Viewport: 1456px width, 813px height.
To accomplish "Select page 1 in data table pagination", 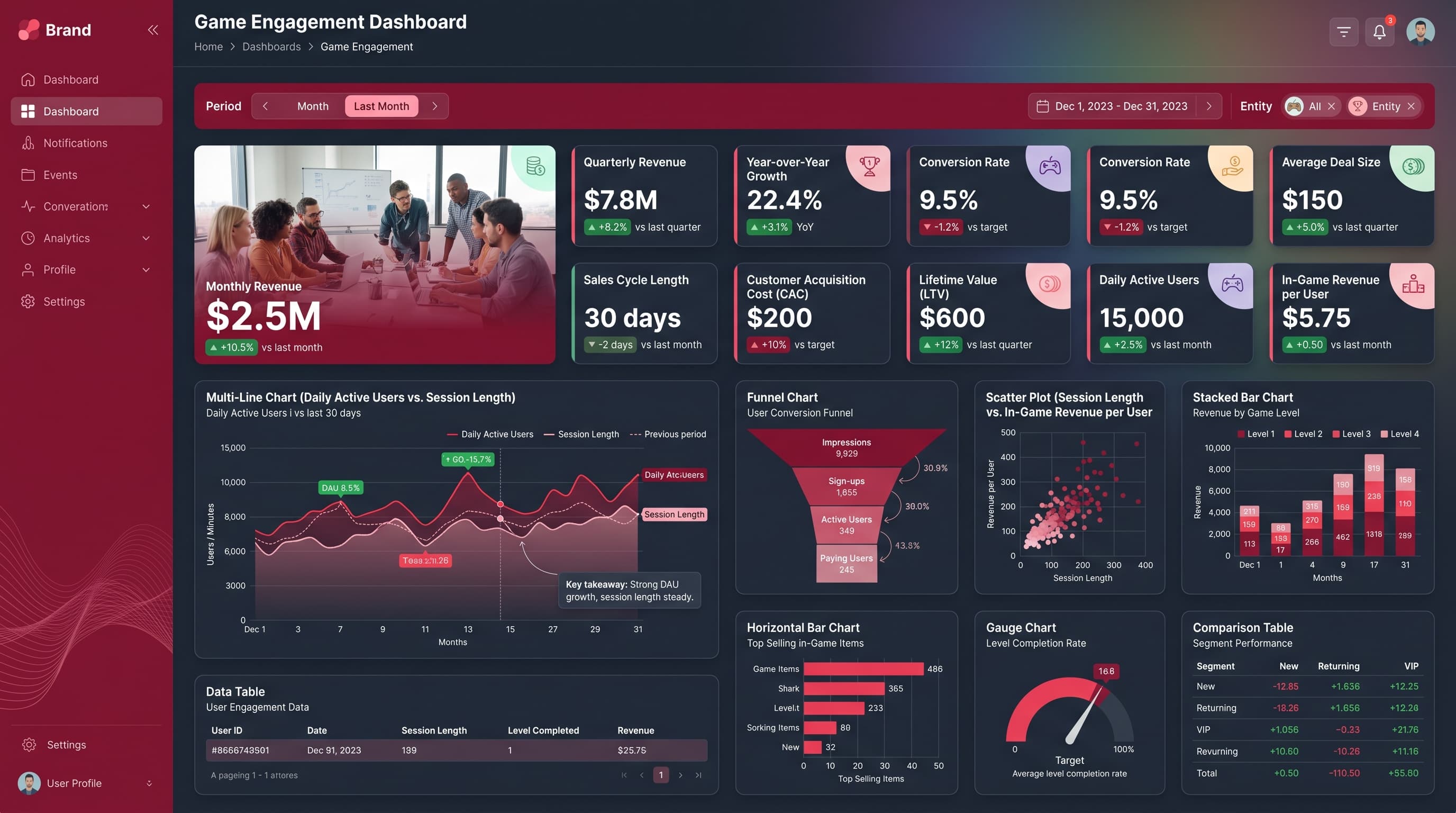I will [661, 775].
